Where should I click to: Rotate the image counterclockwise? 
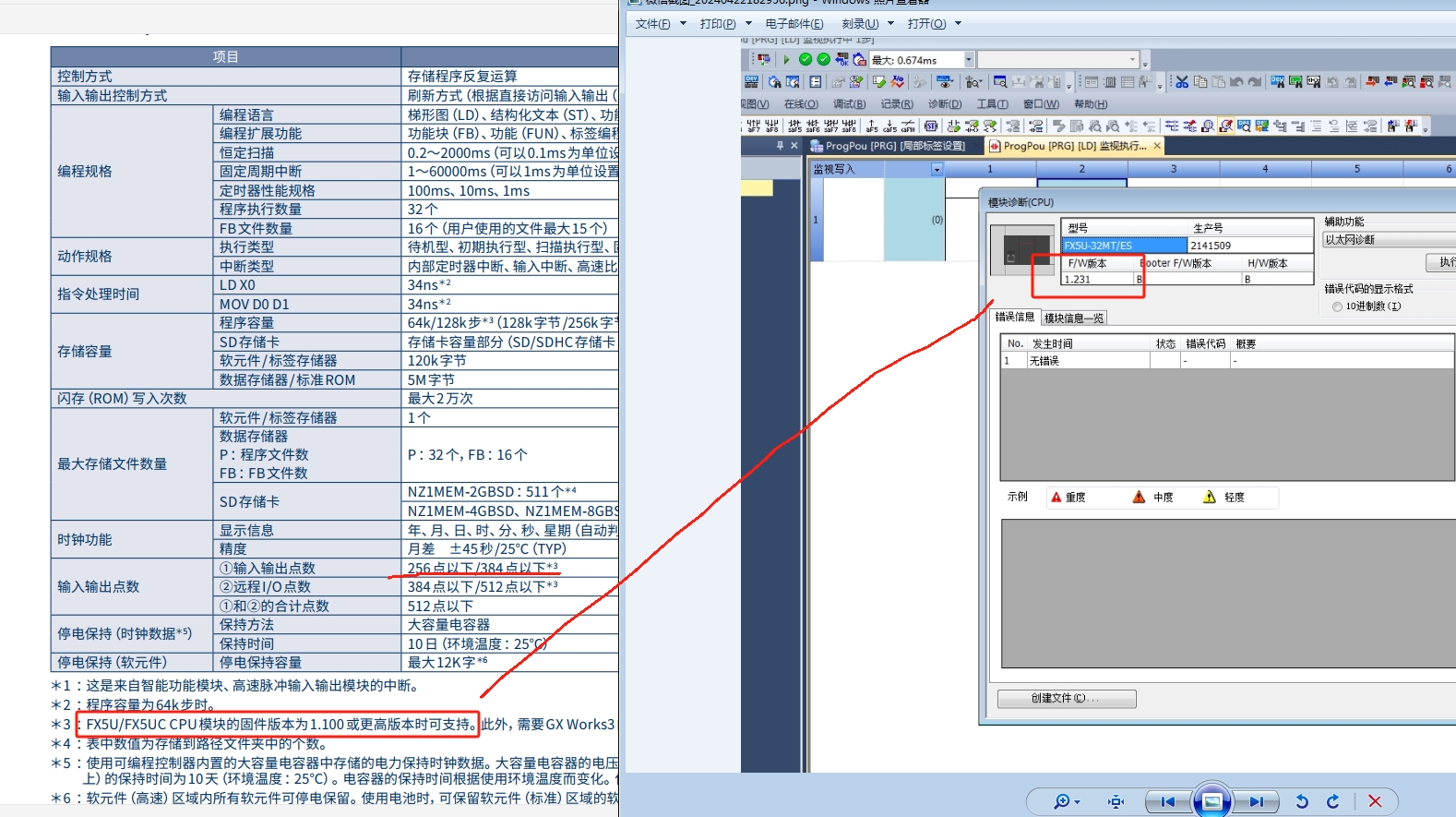tap(1302, 801)
